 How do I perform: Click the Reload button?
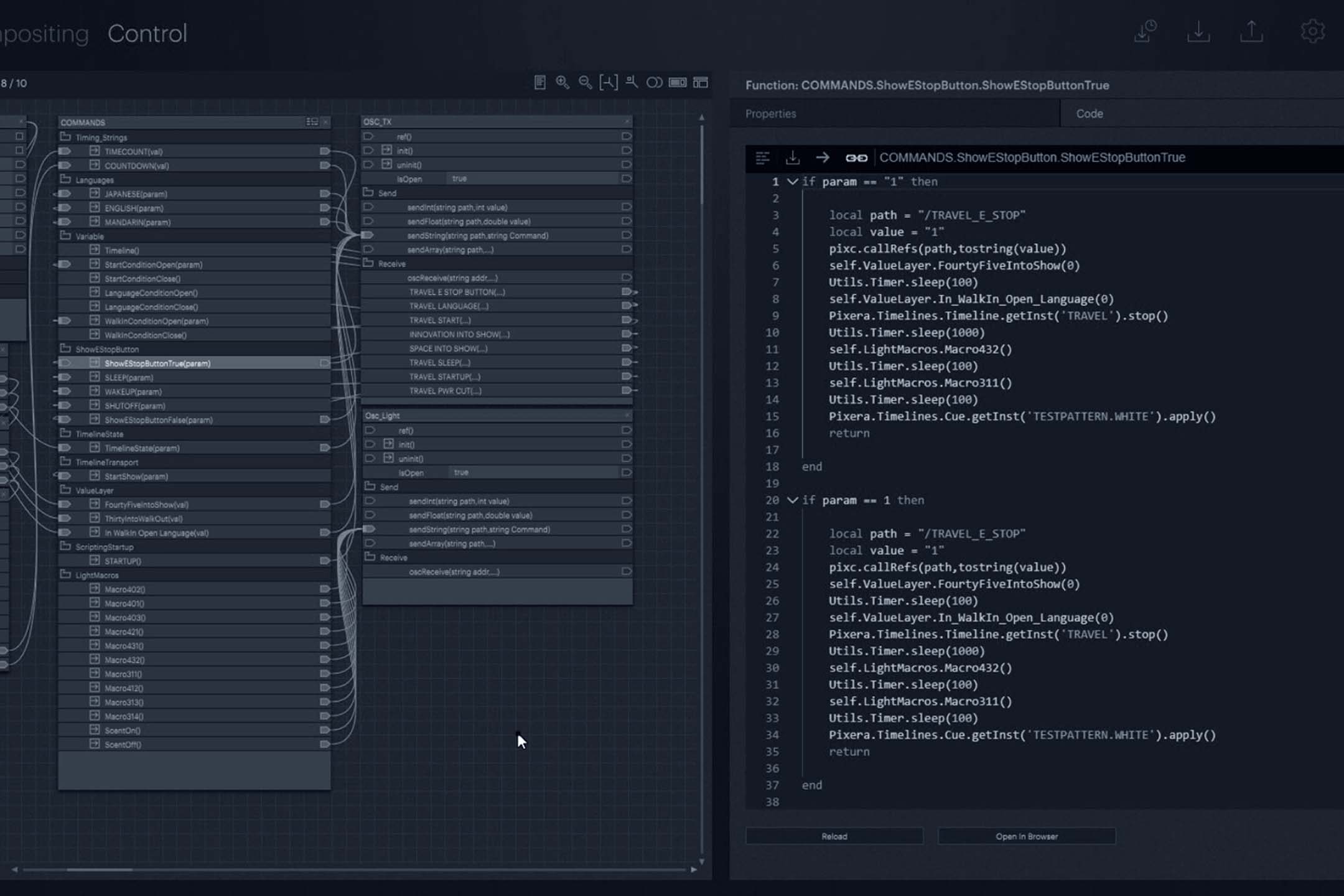[834, 836]
